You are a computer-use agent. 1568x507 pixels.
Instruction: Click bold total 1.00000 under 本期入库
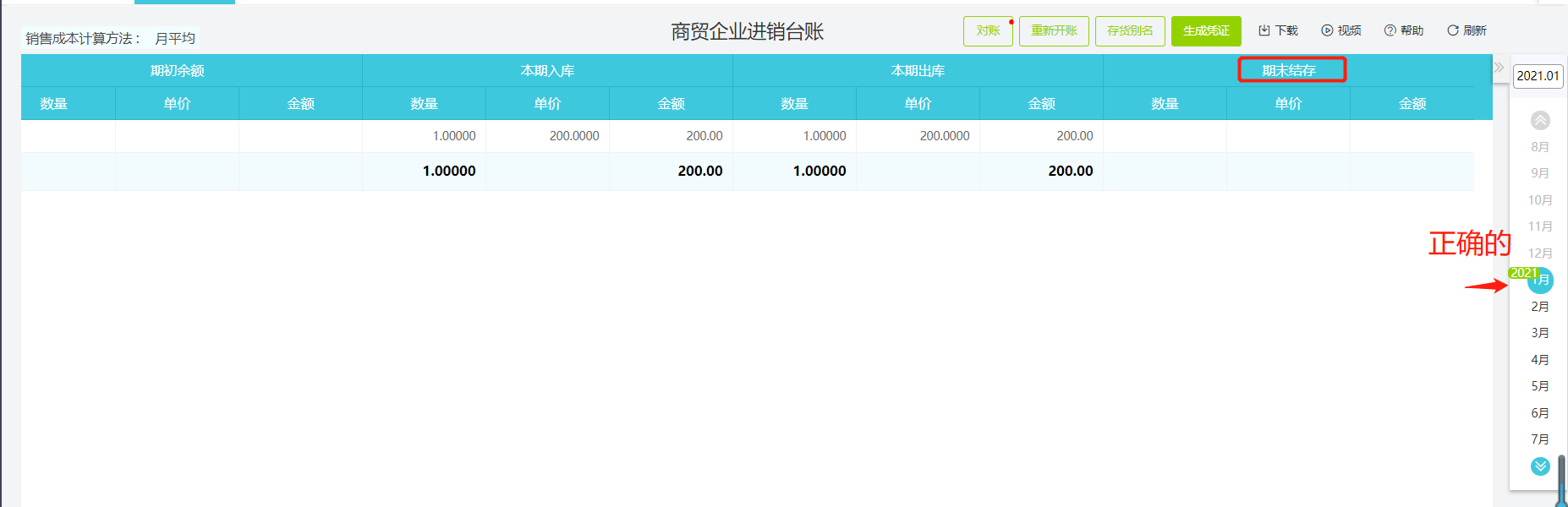click(x=449, y=171)
